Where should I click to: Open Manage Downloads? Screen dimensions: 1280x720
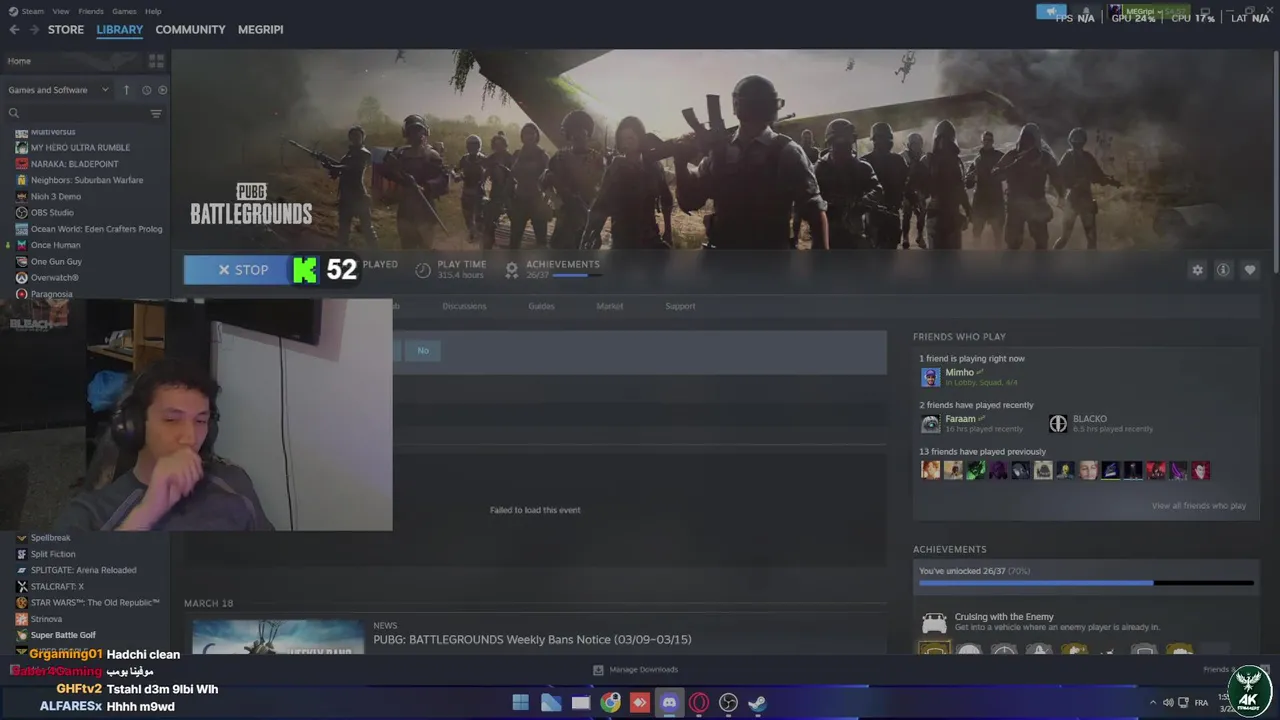[x=635, y=670]
